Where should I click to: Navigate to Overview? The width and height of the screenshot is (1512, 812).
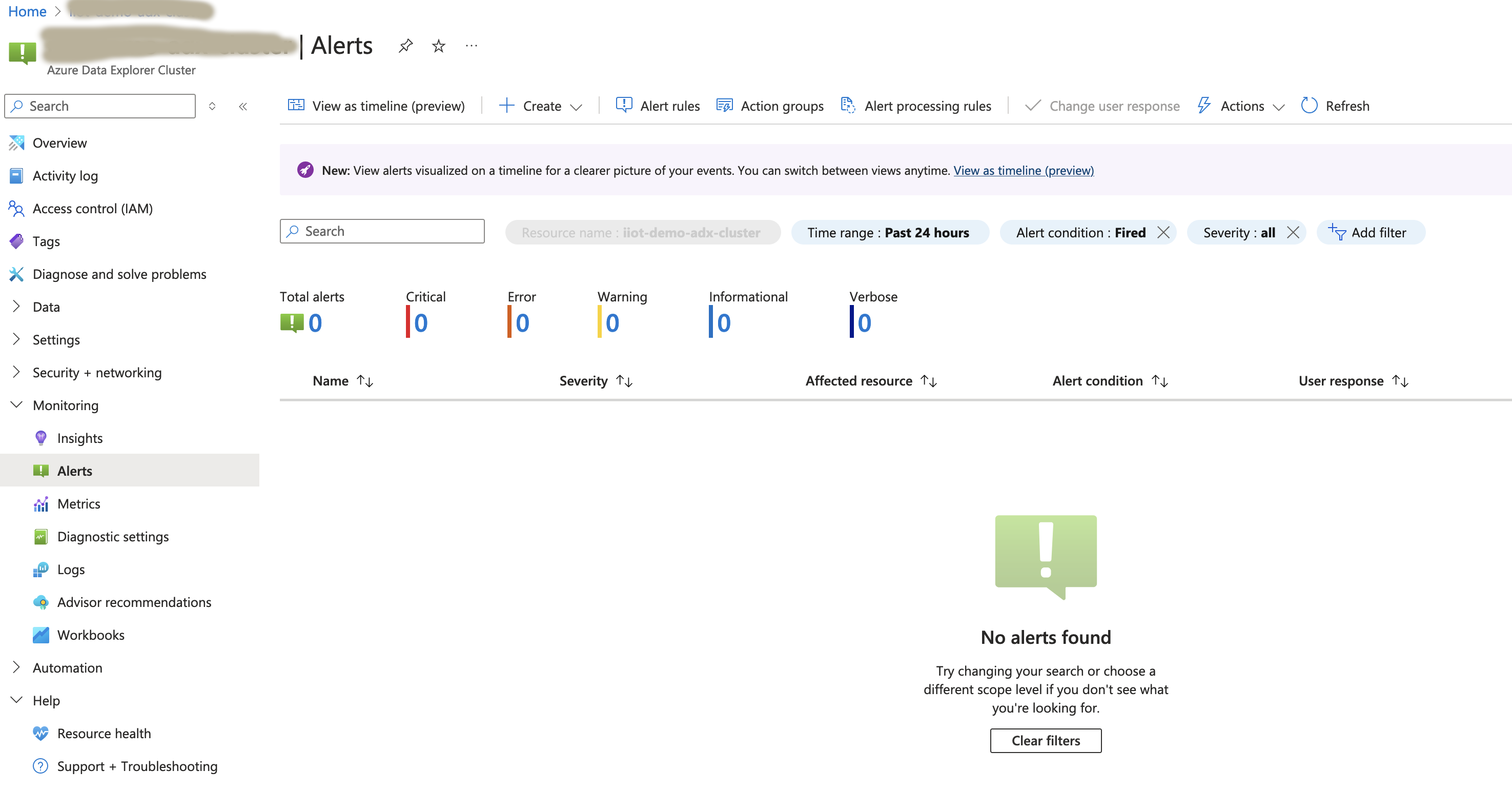click(59, 143)
